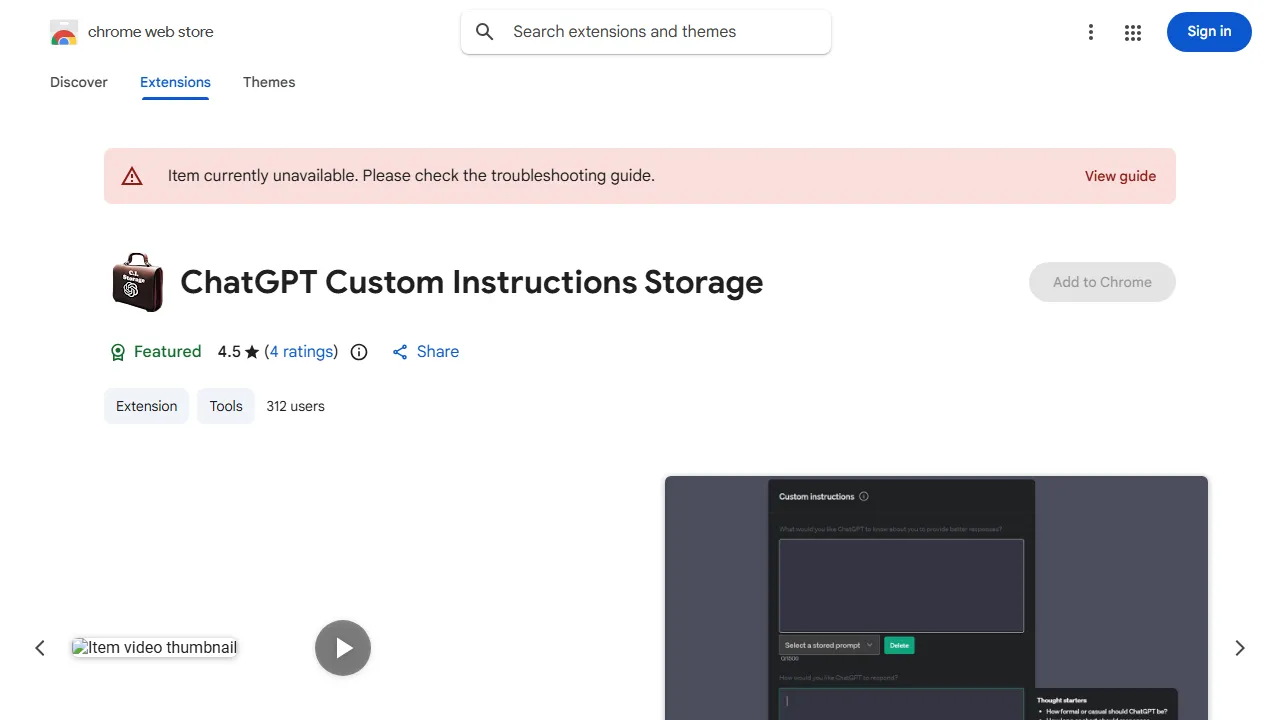Click the search magnifier icon
The height and width of the screenshot is (720, 1280).
click(x=484, y=32)
